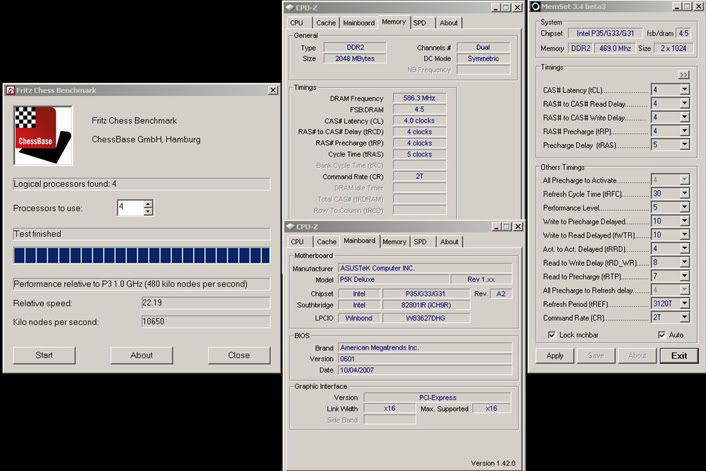This screenshot has height=471, width=706.
Task: Click the Relative speed value 22.19
Action: pyautogui.click(x=206, y=303)
